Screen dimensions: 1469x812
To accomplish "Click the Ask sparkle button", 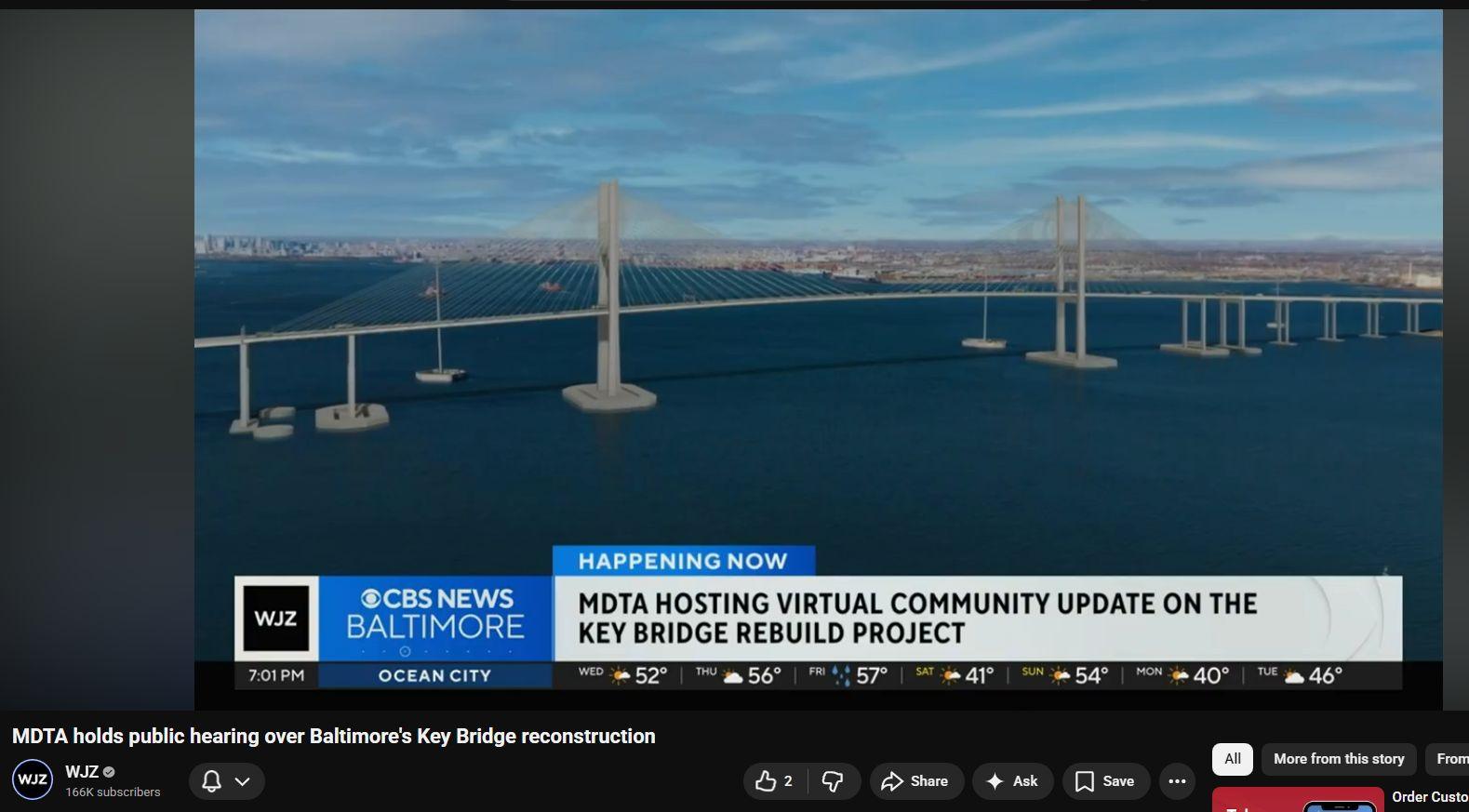I will (x=1012, y=781).
